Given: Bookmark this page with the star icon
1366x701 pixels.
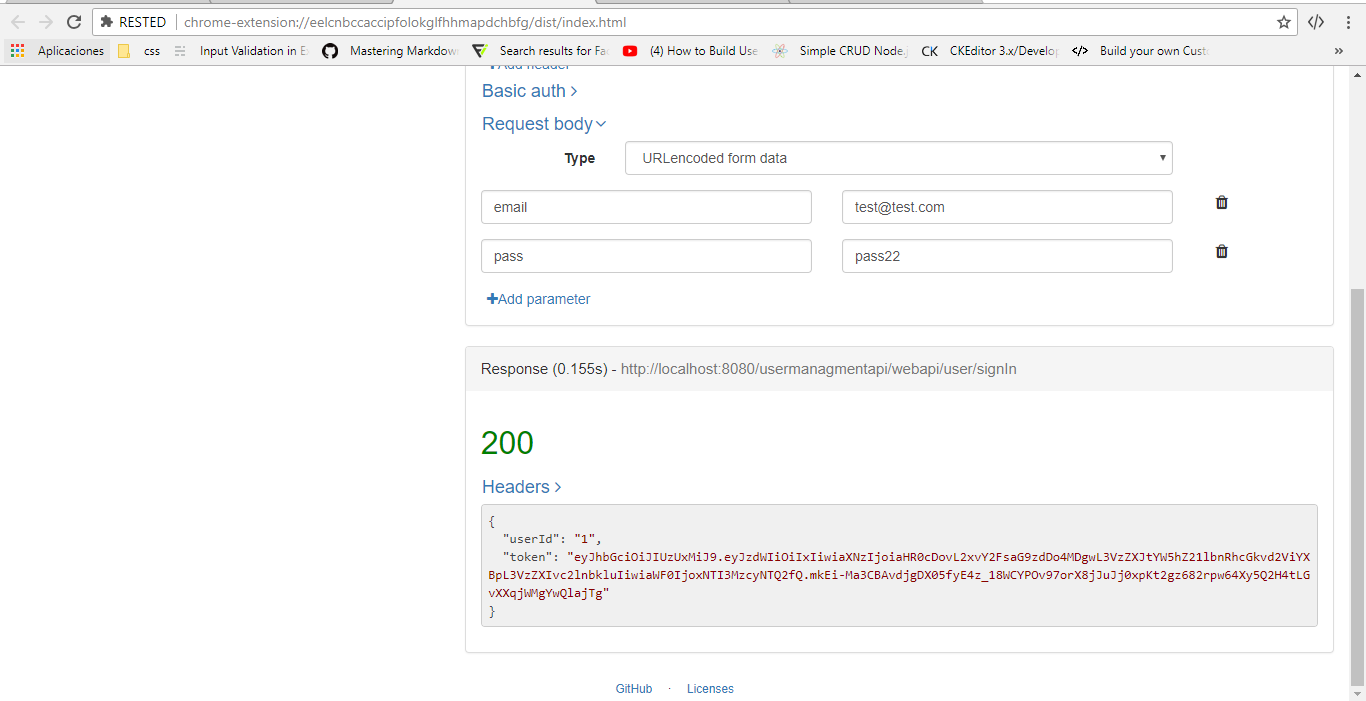Looking at the screenshot, I should point(1284,21).
